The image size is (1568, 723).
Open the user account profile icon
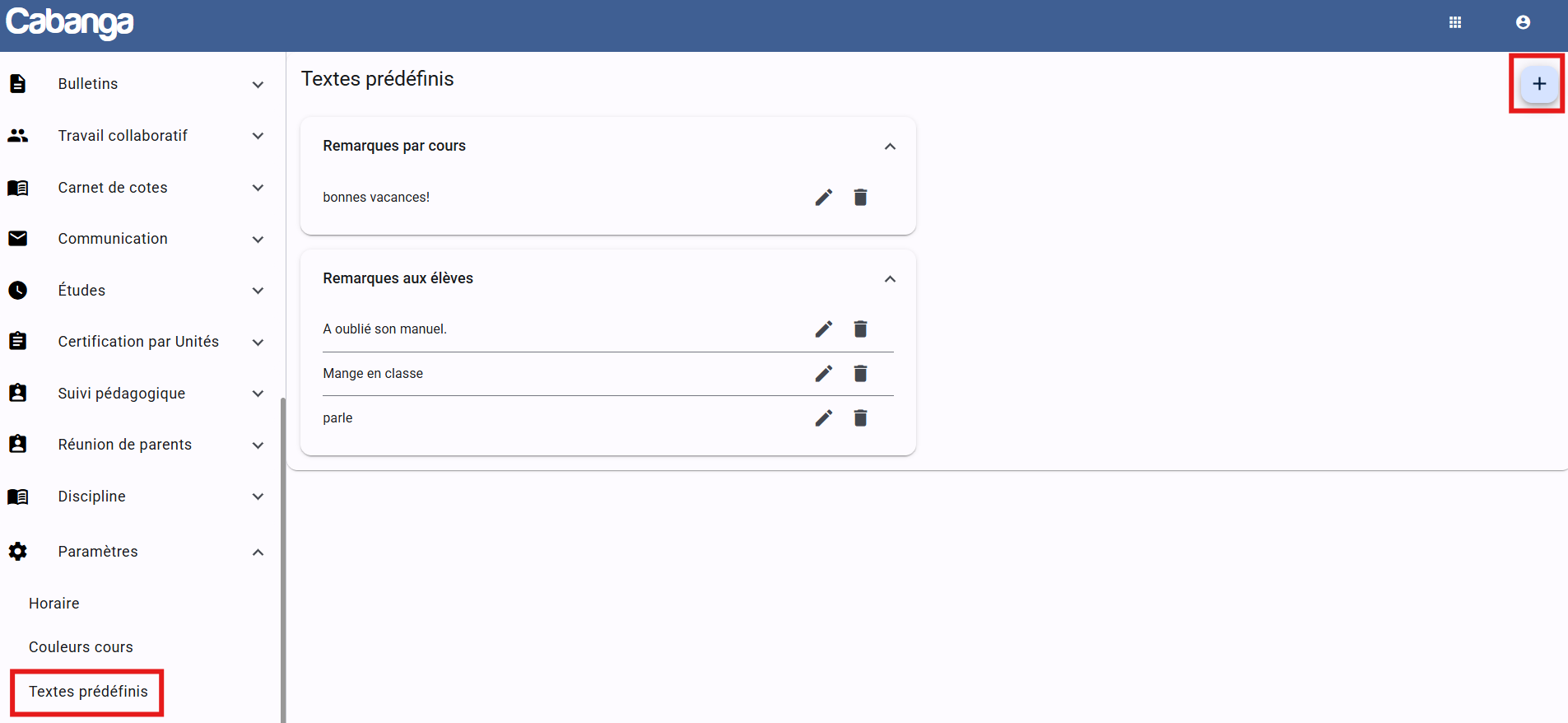1523,23
